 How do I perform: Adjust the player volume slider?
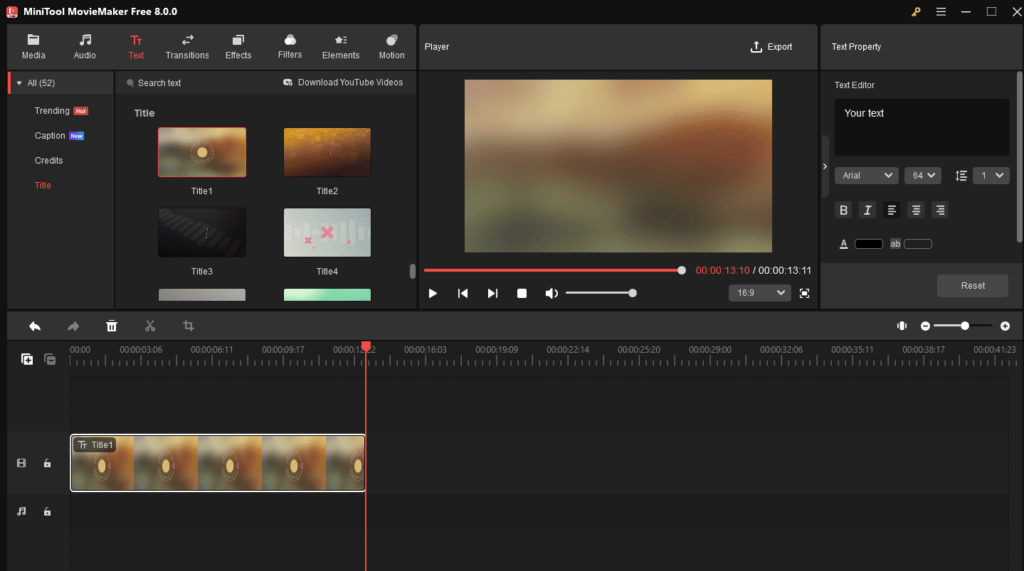(601, 293)
